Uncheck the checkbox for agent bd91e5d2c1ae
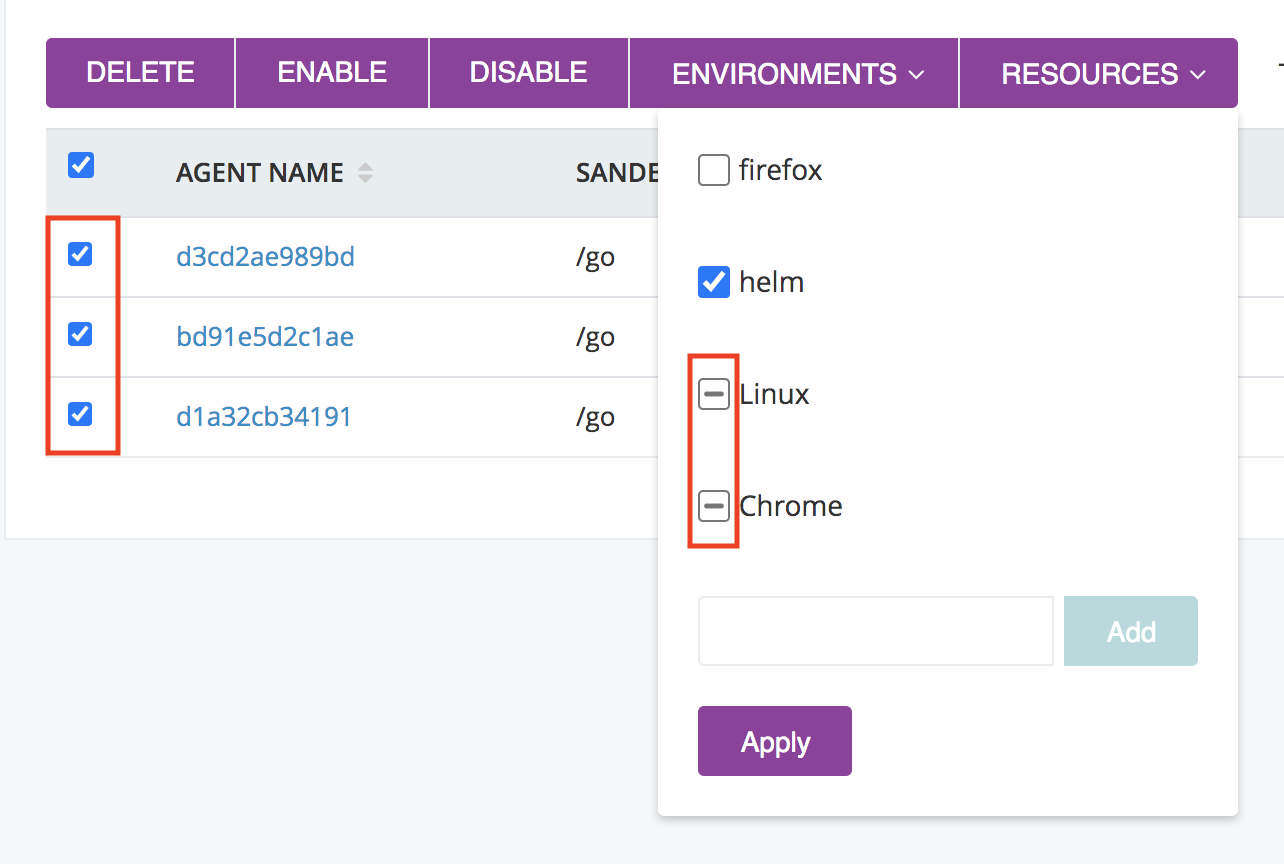The height and width of the screenshot is (864, 1284). click(x=80, y=334)
